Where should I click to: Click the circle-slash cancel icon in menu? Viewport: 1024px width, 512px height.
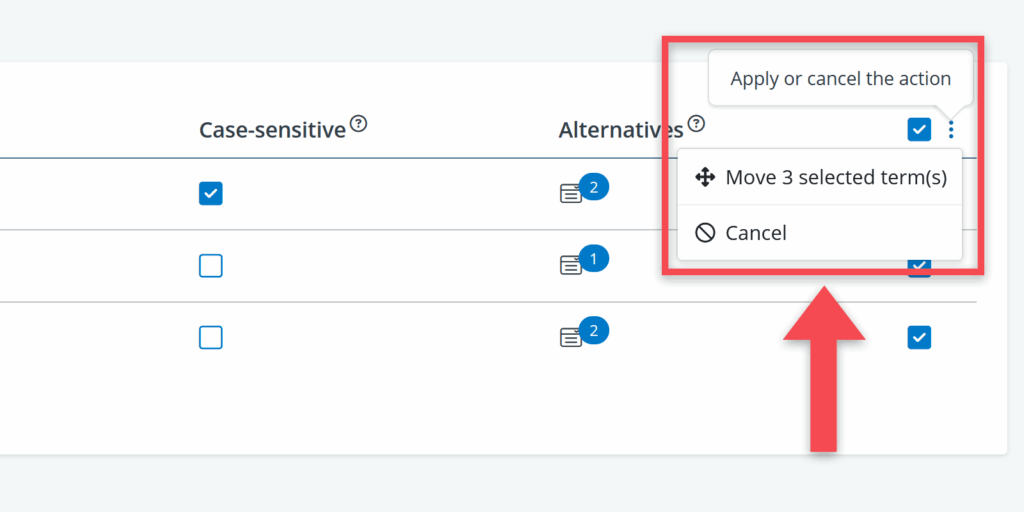[705, 233]
